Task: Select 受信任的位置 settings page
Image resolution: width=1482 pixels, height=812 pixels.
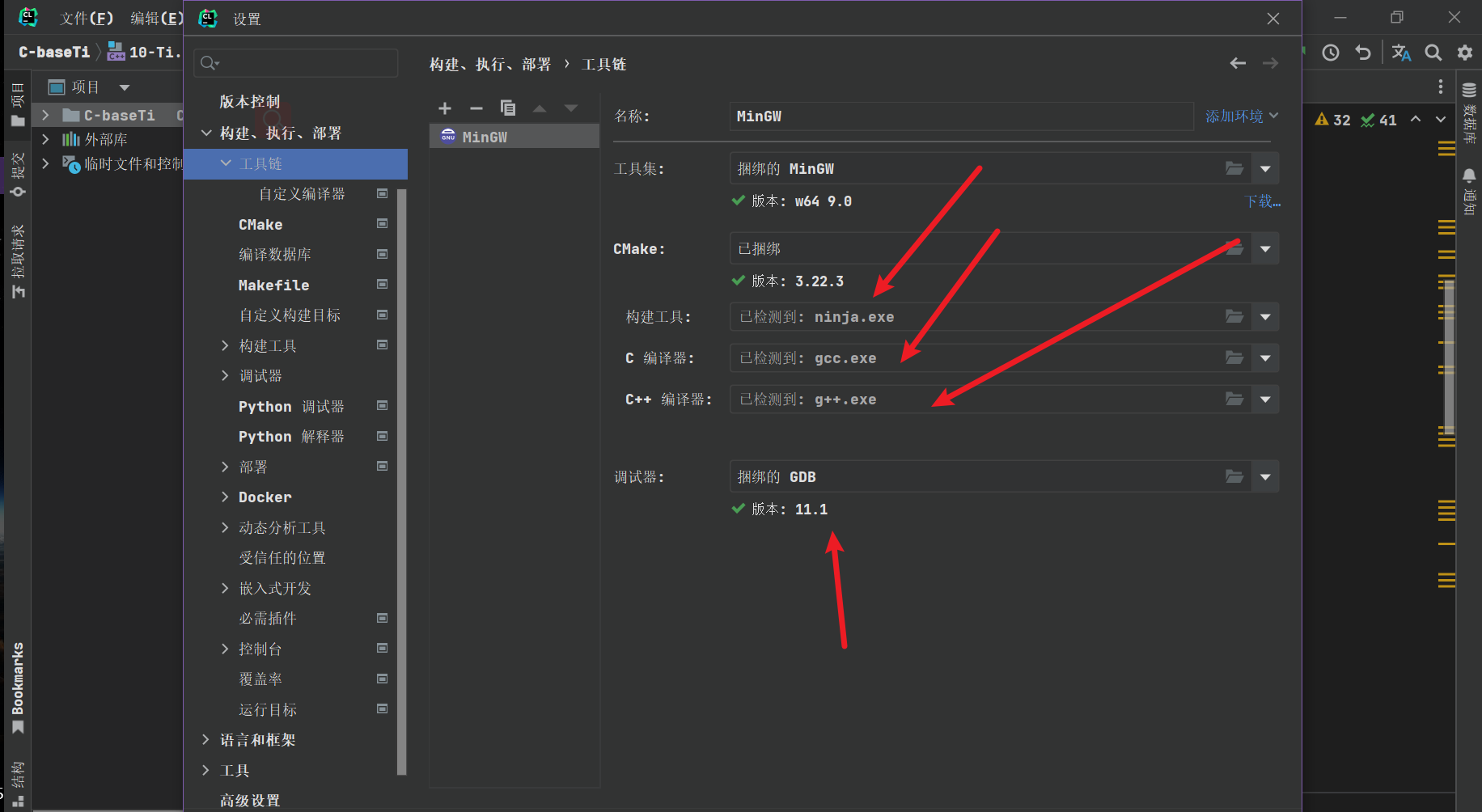Action: (x=282, y=557)
